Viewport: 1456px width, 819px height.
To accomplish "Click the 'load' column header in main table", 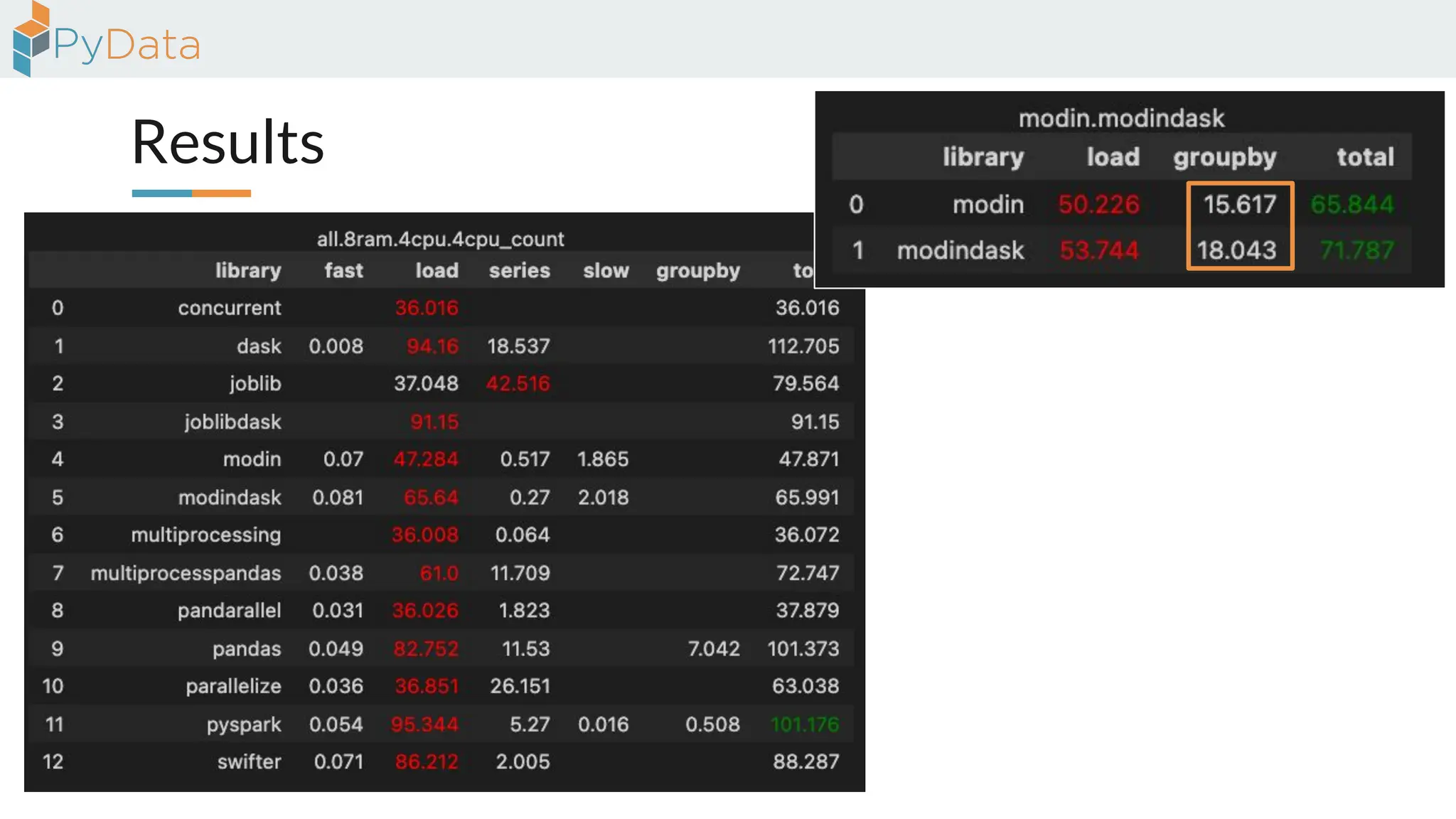I will pos(437,270).
